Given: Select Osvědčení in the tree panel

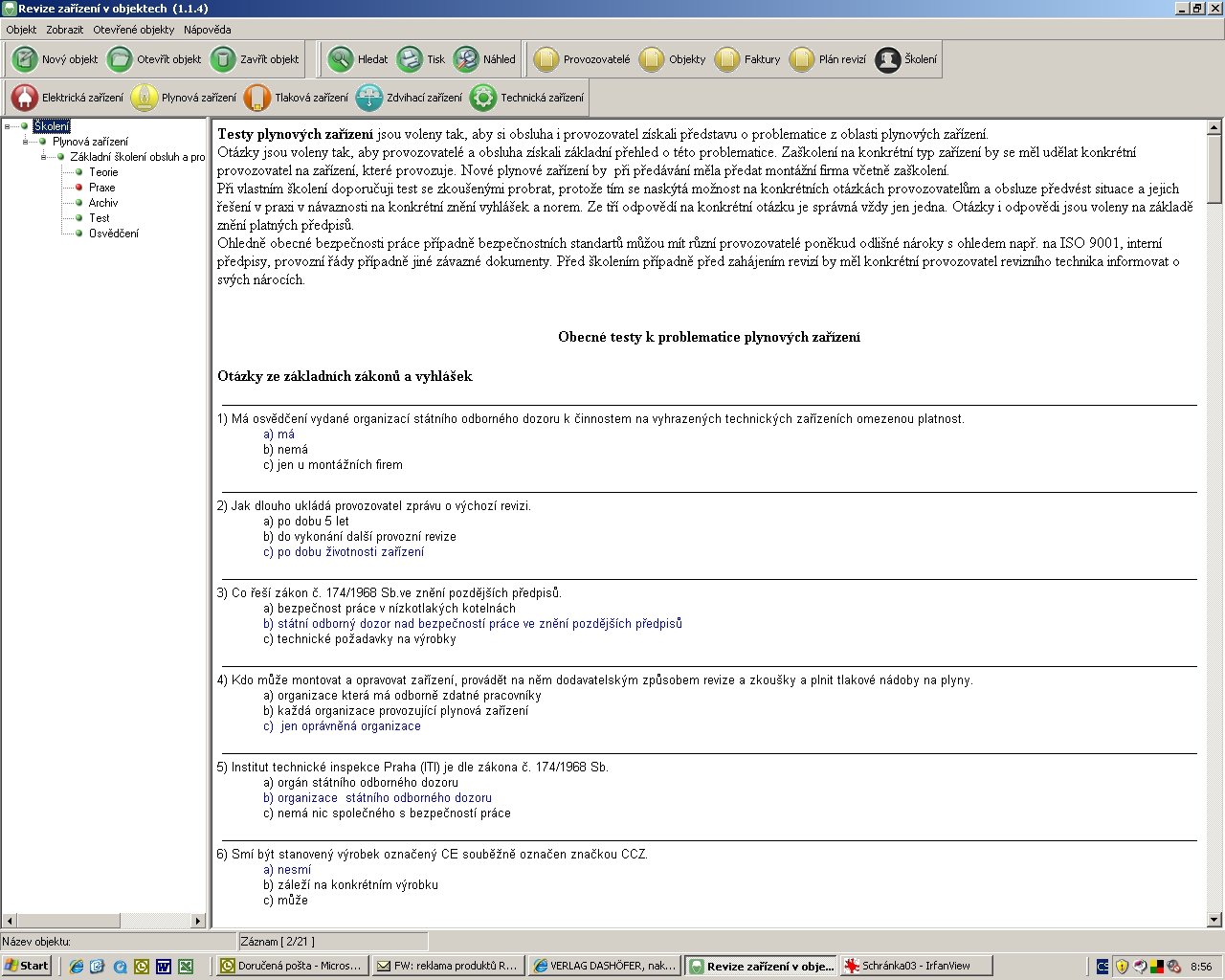Looking at the screenshot, I should (x=113, y=234).
